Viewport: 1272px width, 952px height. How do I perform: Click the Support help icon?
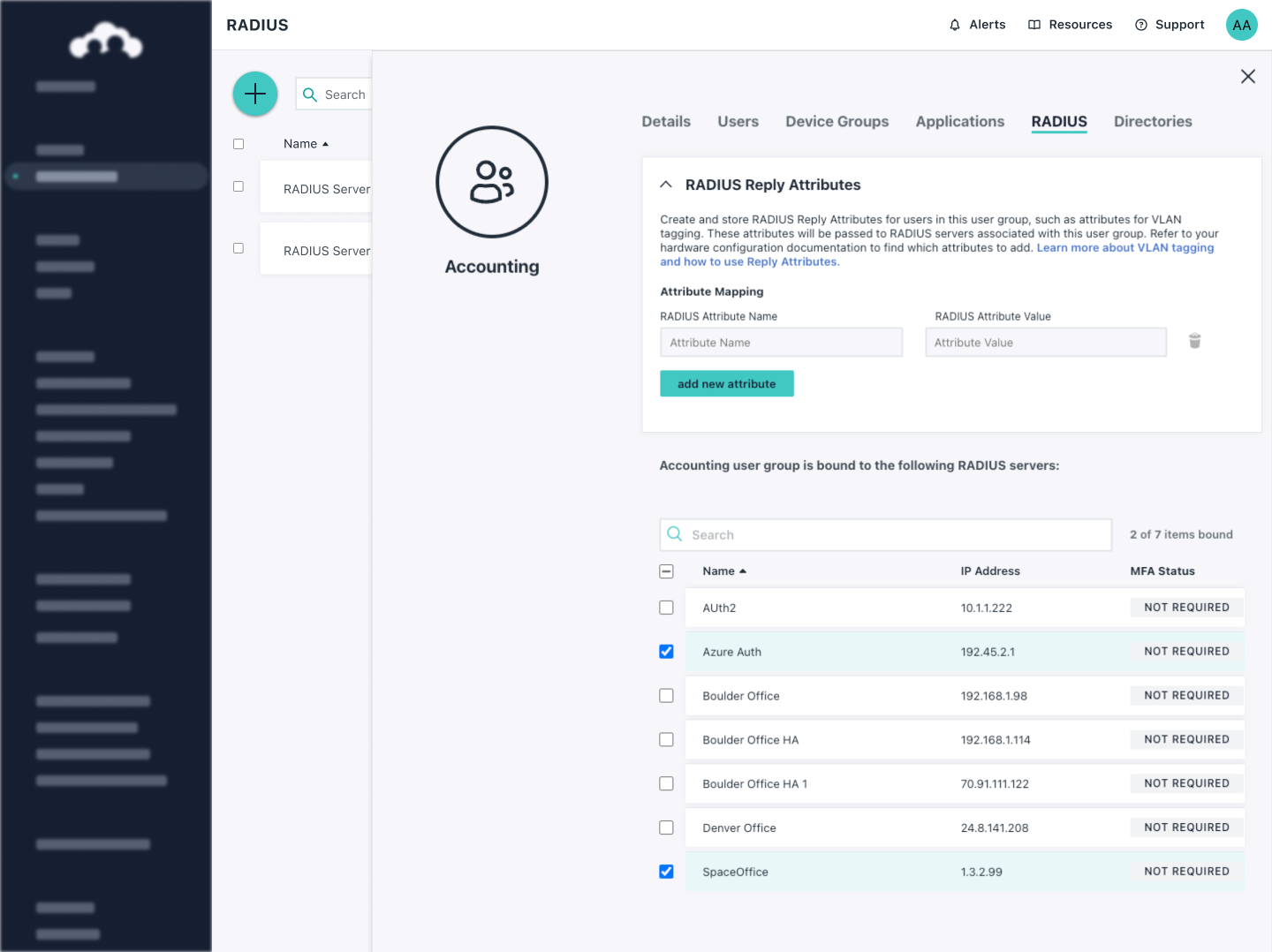(1141, 25)
